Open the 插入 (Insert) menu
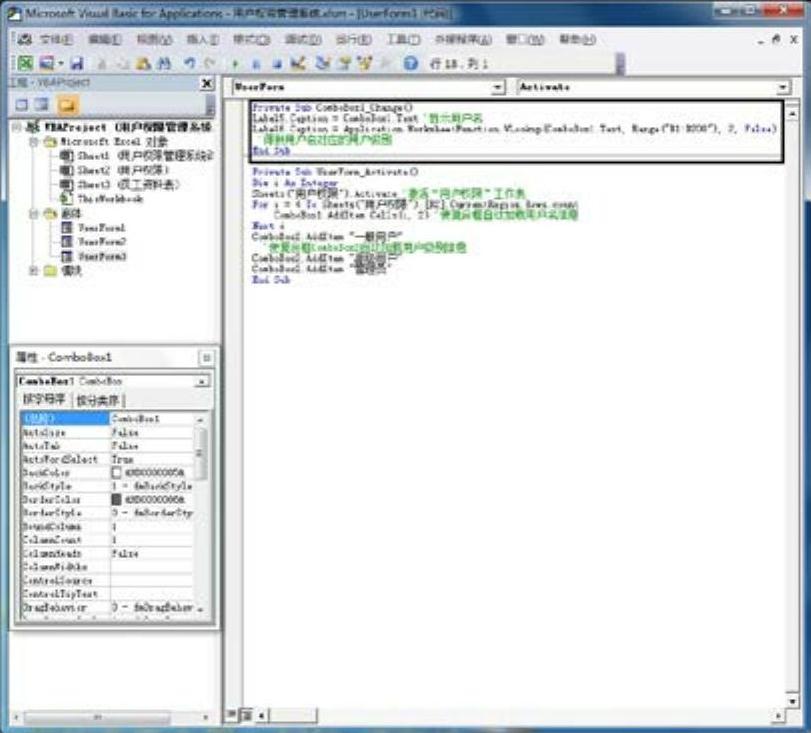 click(202, 39)
